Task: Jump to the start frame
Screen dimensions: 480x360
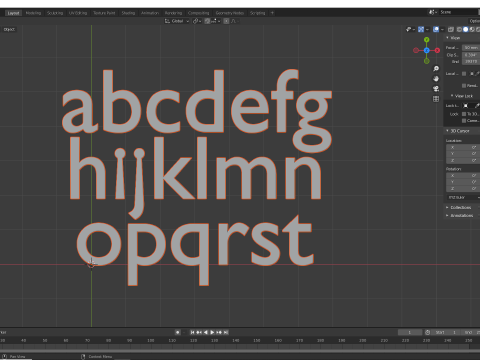Action: [x=192, y=332]
